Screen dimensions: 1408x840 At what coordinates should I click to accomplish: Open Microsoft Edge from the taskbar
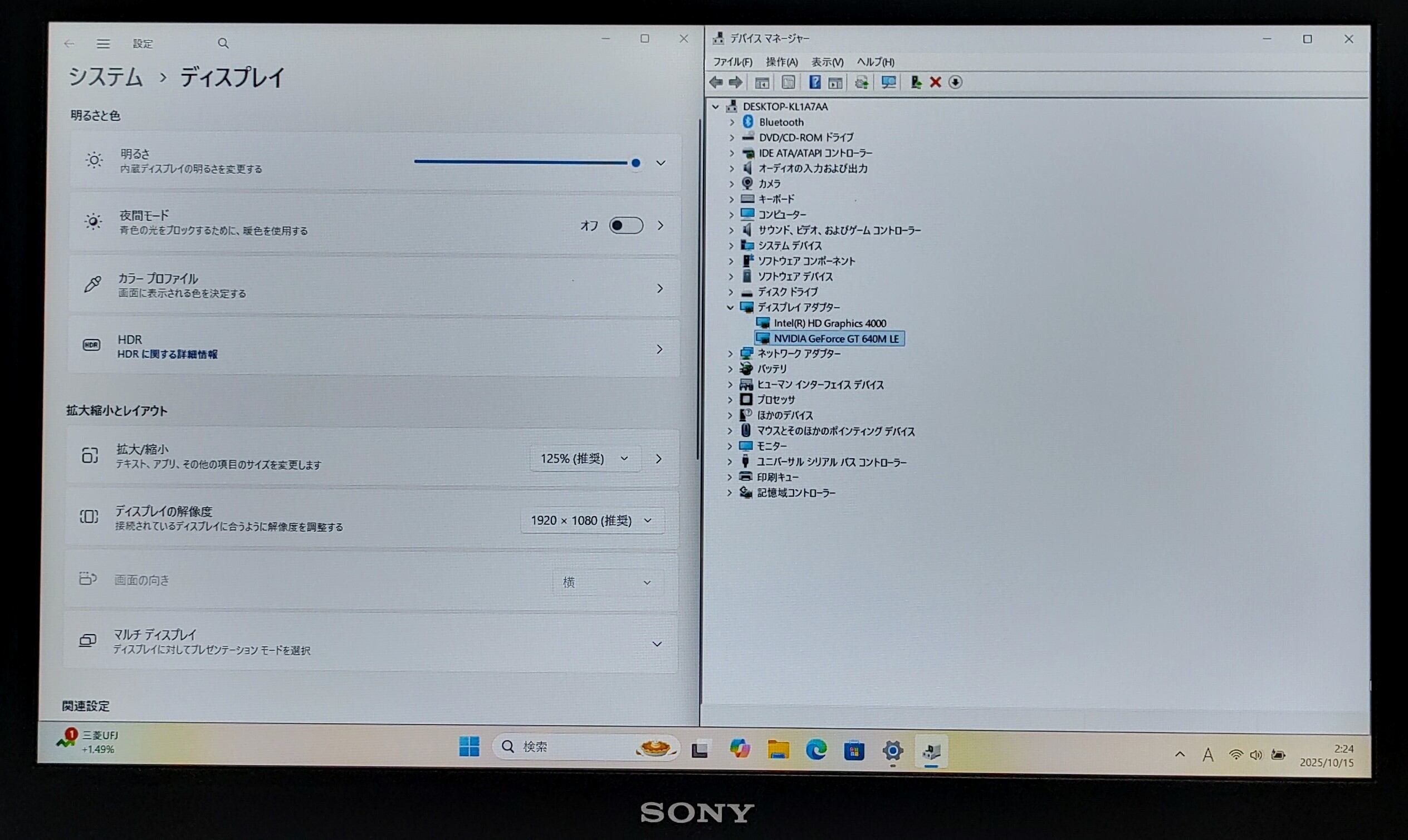(x=815, y=750)
